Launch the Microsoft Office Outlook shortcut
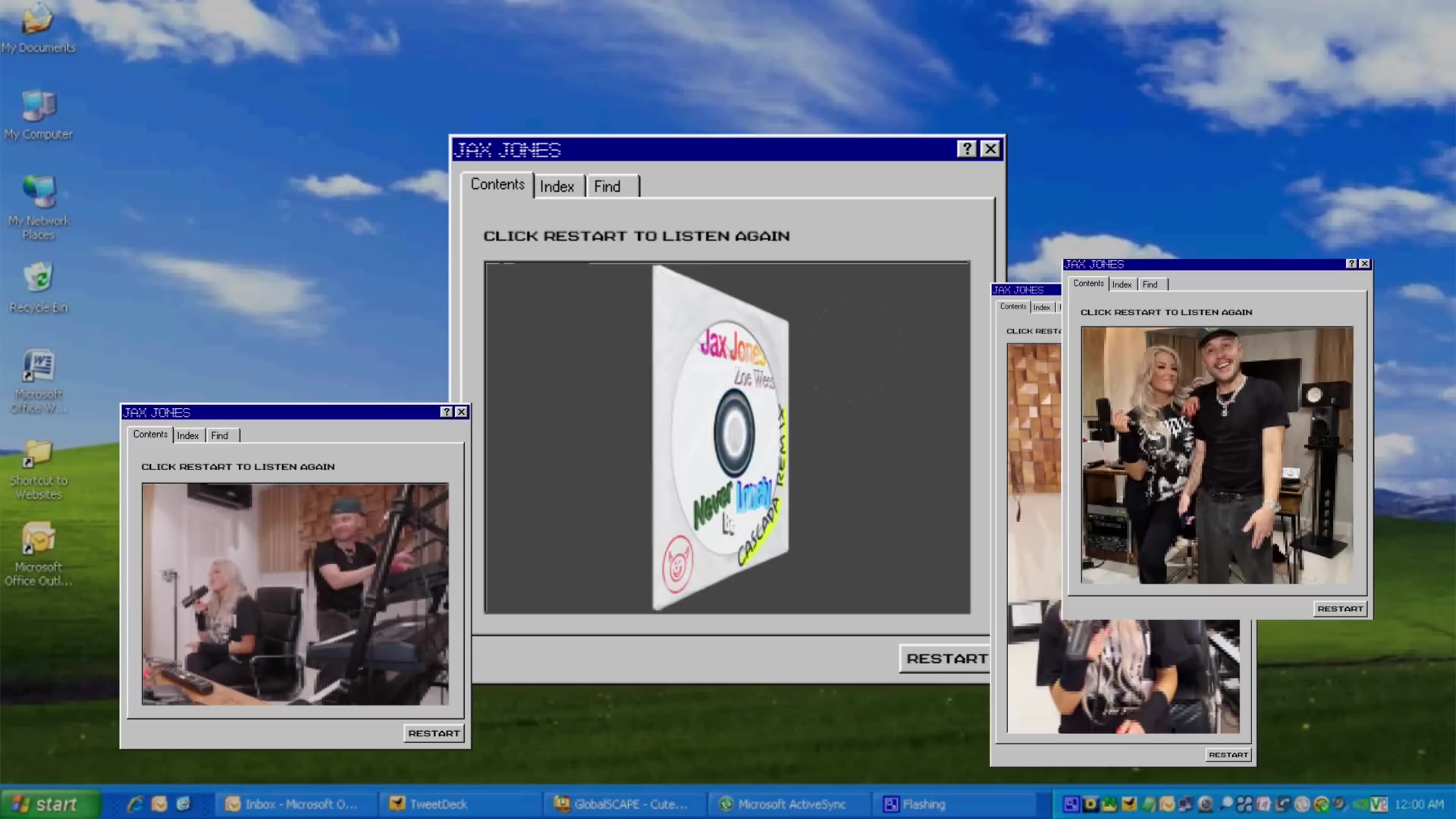Screen dimensions: 1456x819 click(x=39, y=554)
